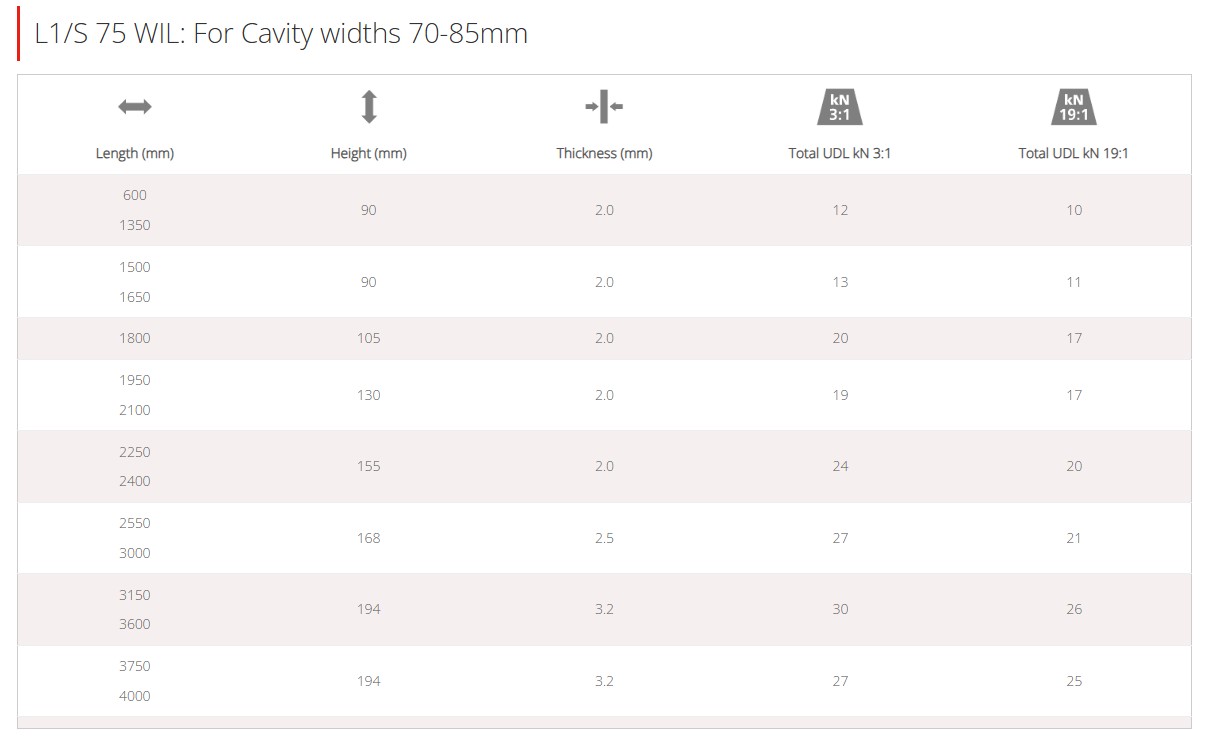Screen dimensions: 1207x743
Task: Click the Total UDL kN 19:1 header
Action: (x=1074, y=154)
